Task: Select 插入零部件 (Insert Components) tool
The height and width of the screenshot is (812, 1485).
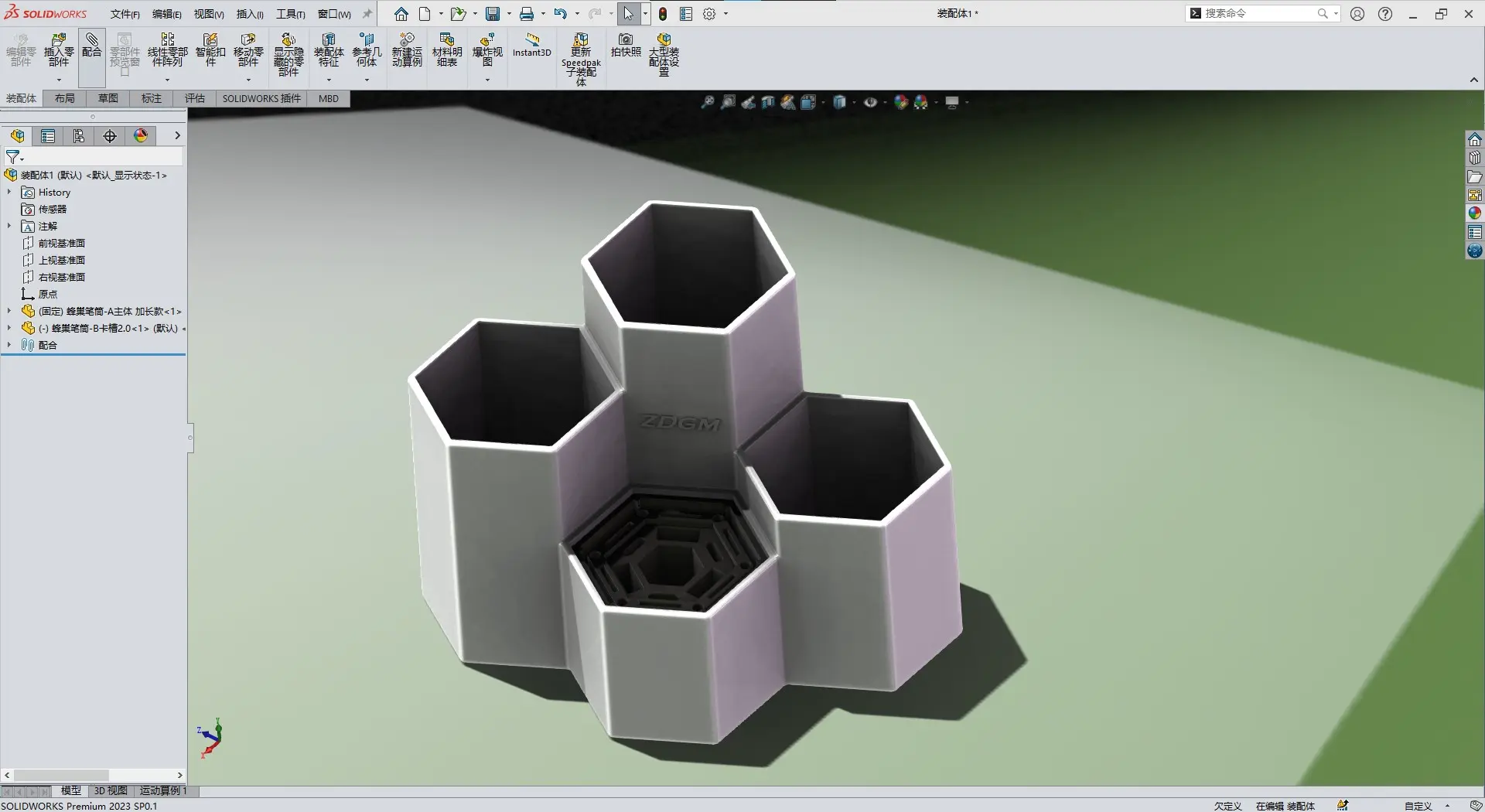Action: [x=59, y=48]
